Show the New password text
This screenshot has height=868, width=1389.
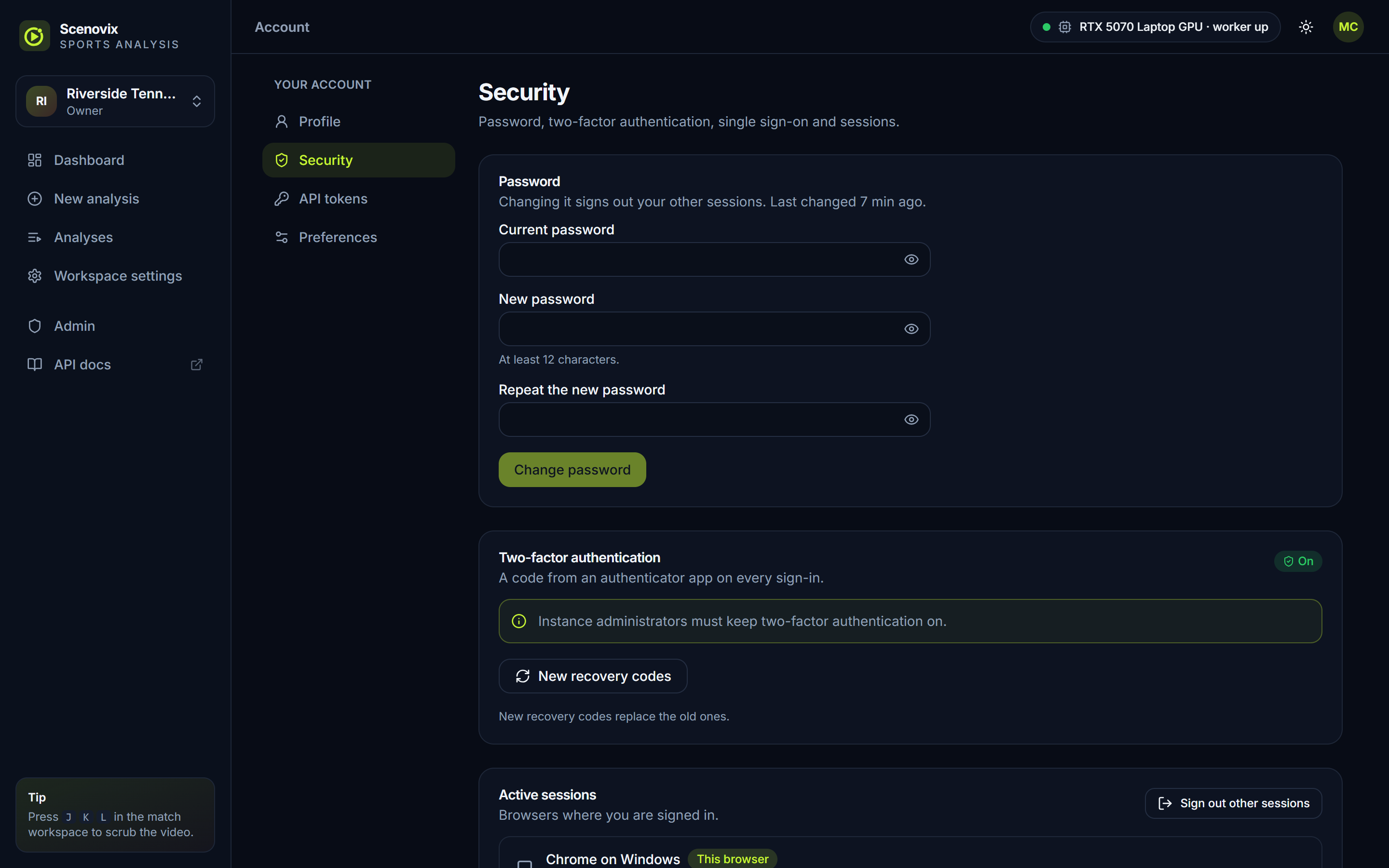point(912,329)
